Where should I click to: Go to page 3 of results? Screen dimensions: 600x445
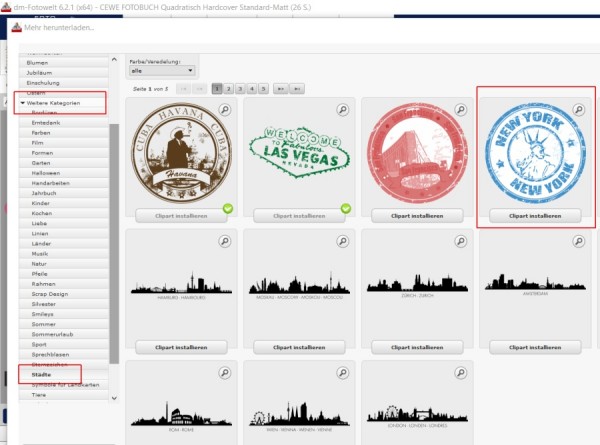240,89
